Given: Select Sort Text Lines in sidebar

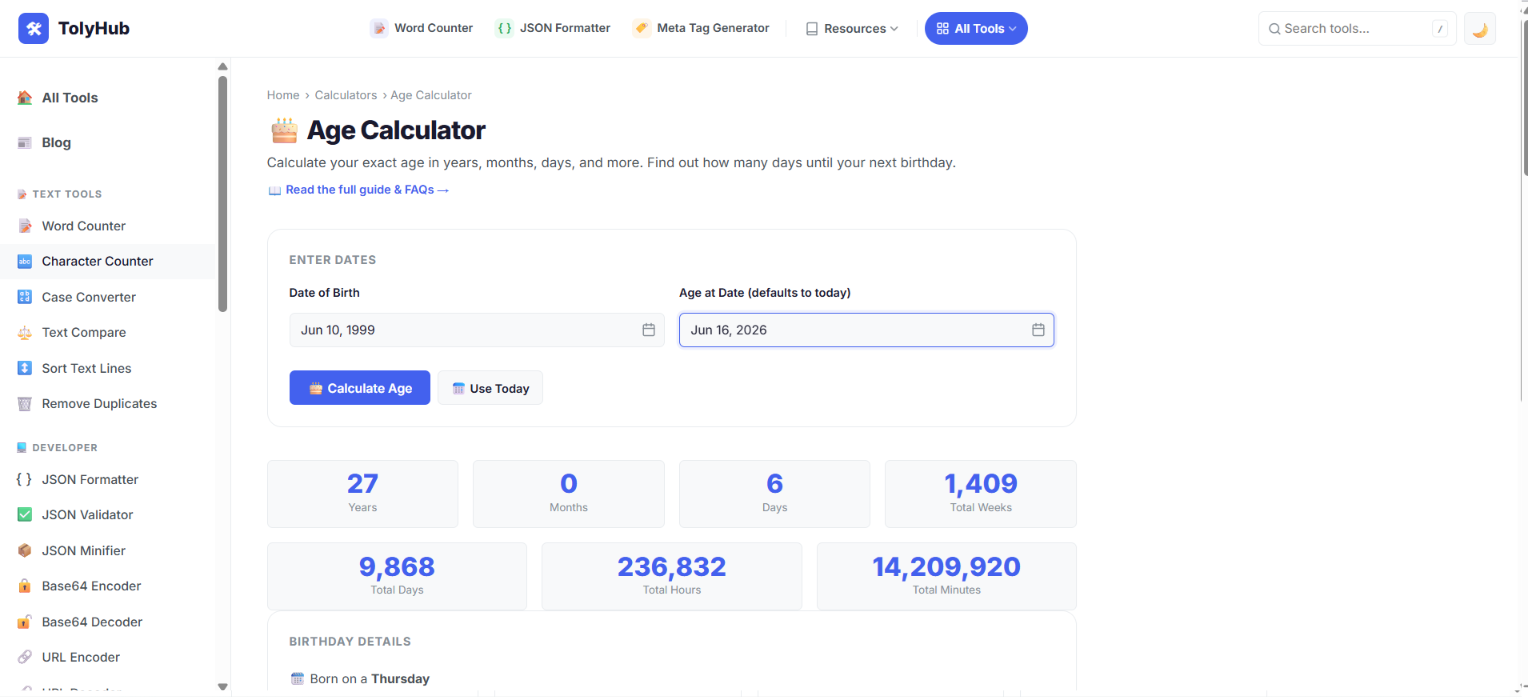Looking at the screenshot, I should [x=108, y=368].
